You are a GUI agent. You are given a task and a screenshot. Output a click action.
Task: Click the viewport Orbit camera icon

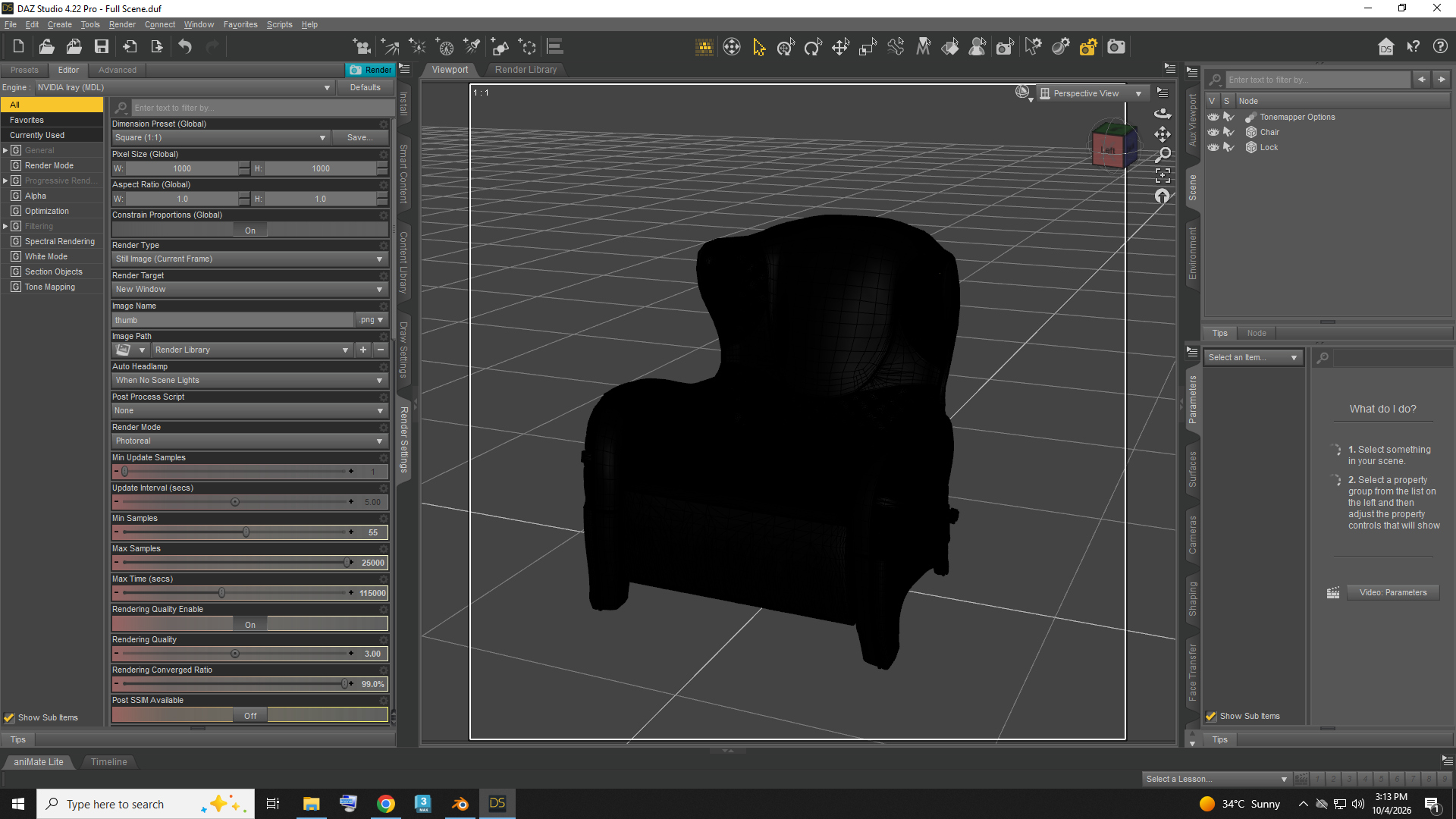(x=1163, y=114)
